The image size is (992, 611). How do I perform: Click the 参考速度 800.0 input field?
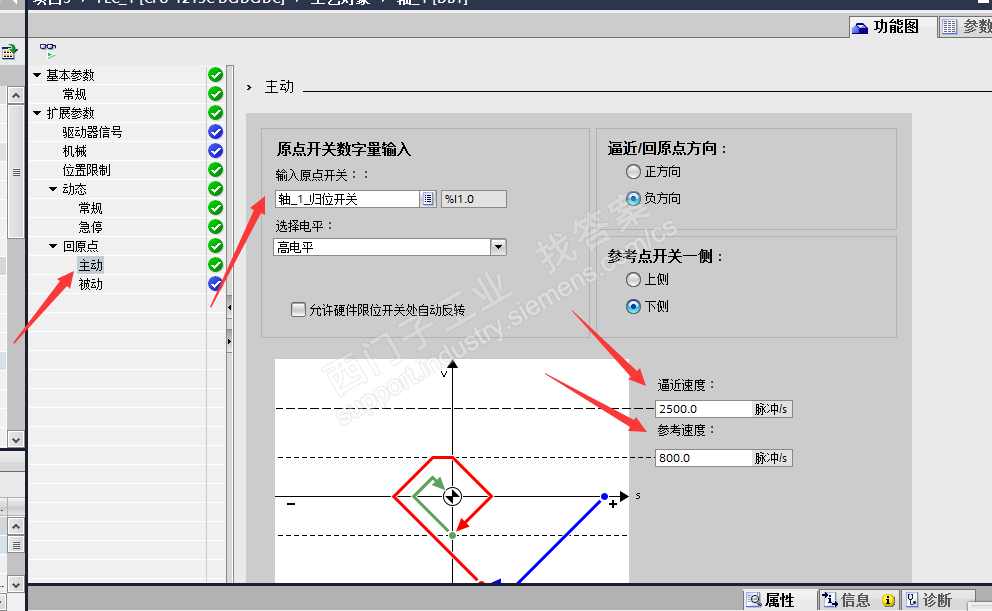pyautogui.click(x=704, y=458)
